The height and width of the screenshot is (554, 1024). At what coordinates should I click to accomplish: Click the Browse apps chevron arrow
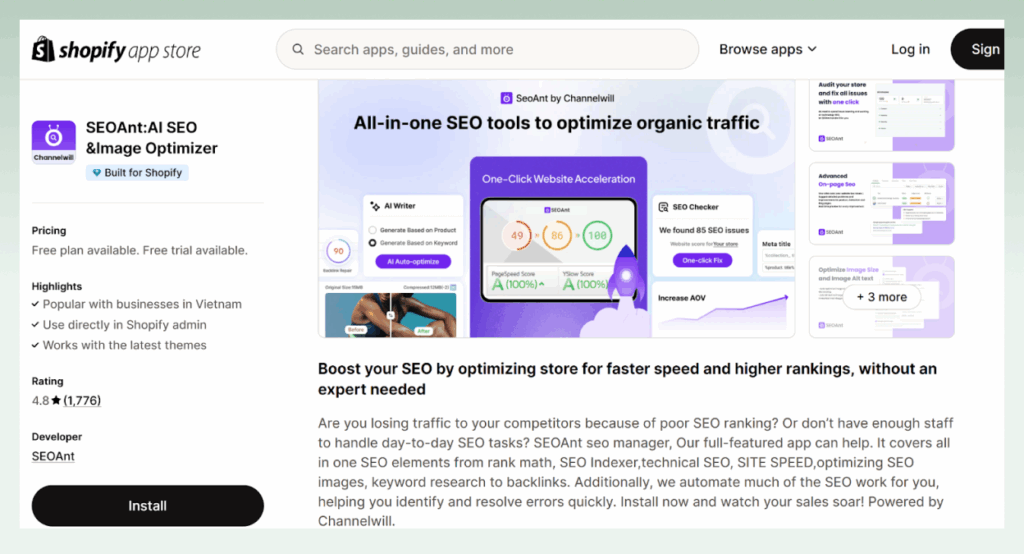812,49
